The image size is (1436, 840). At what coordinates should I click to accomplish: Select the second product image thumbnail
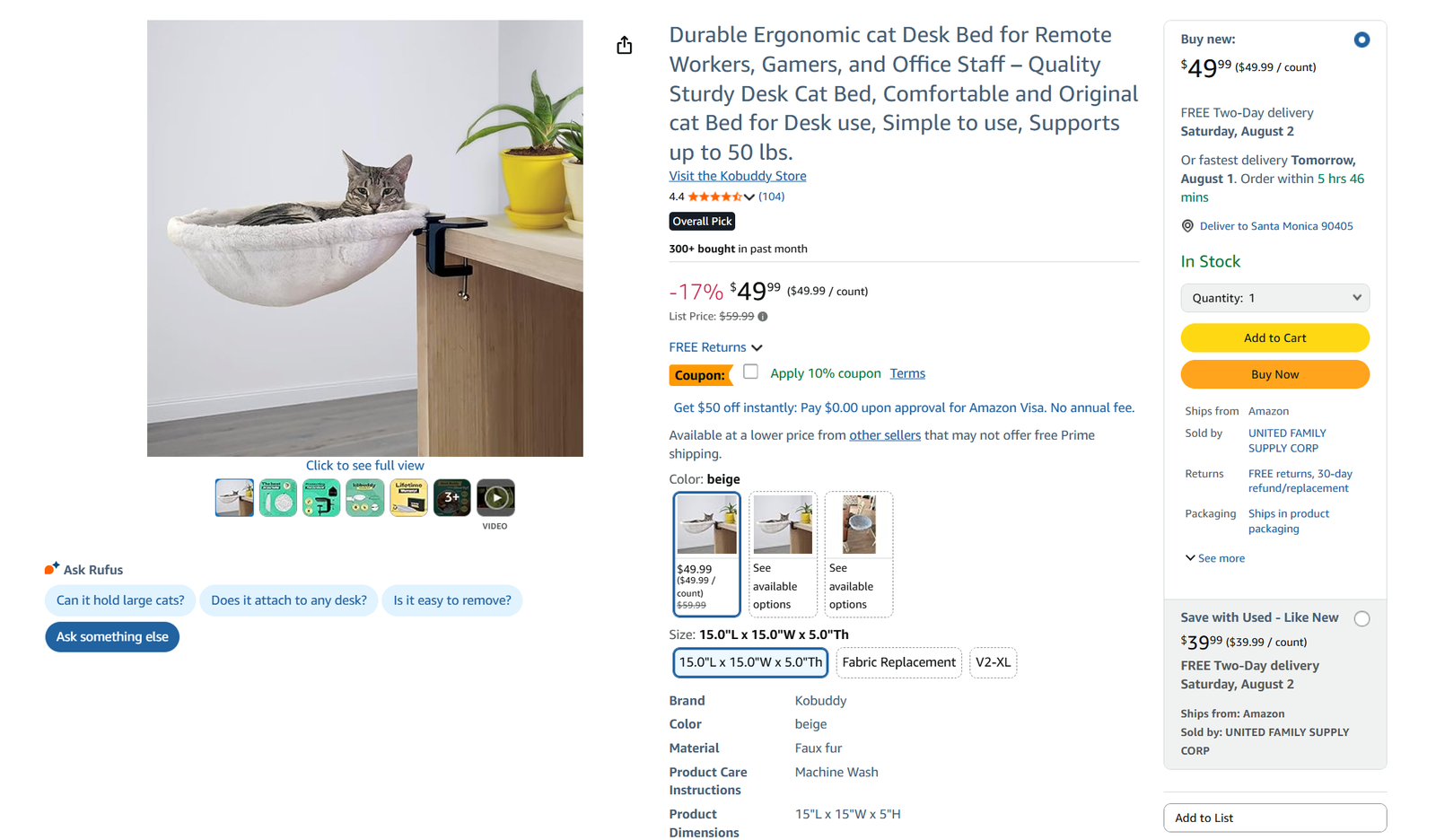click(x=278, y=498)
